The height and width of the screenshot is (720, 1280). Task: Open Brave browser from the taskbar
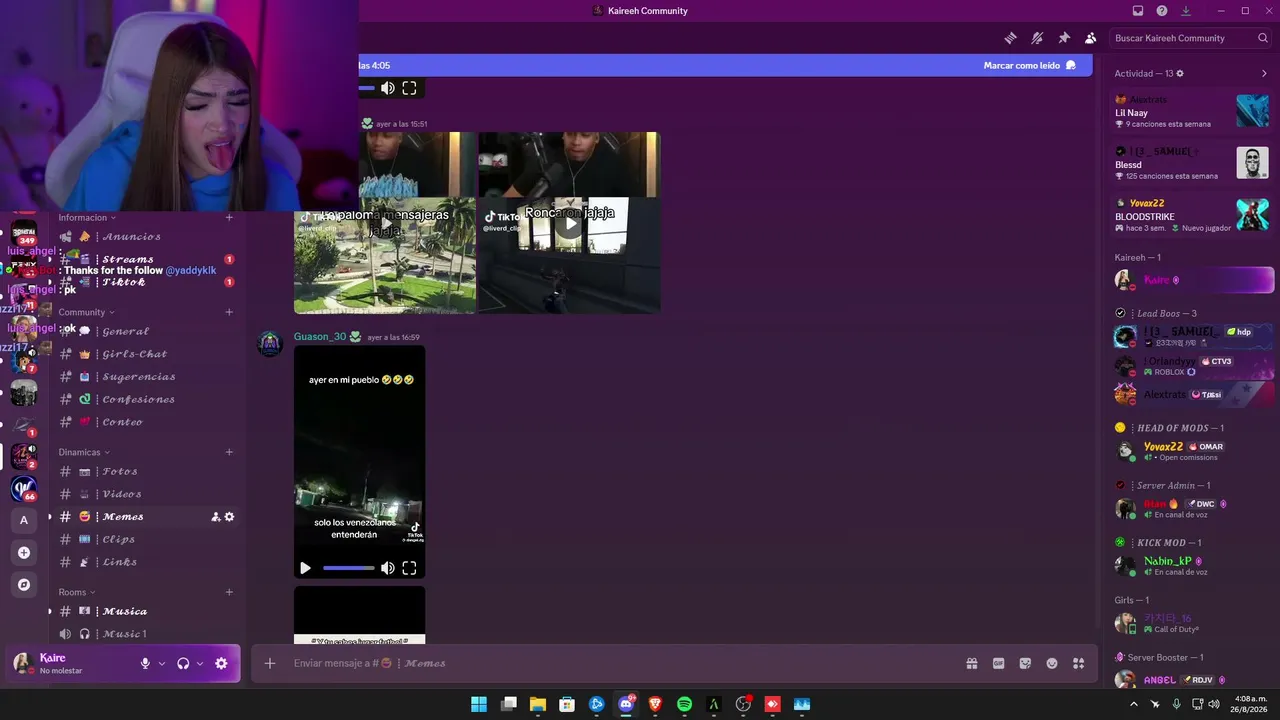click(655, 704)
